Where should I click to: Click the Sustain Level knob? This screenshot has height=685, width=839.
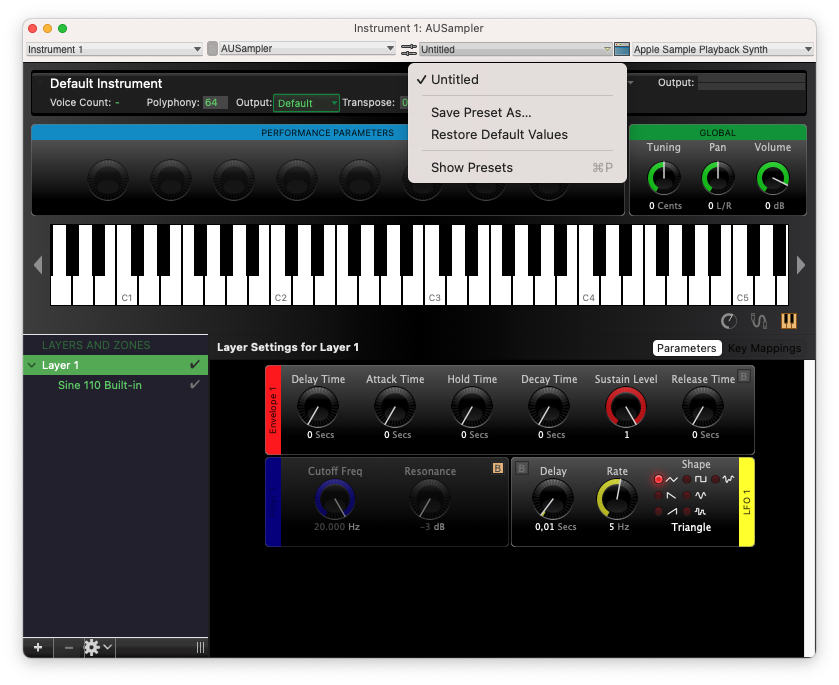(626, 408)
